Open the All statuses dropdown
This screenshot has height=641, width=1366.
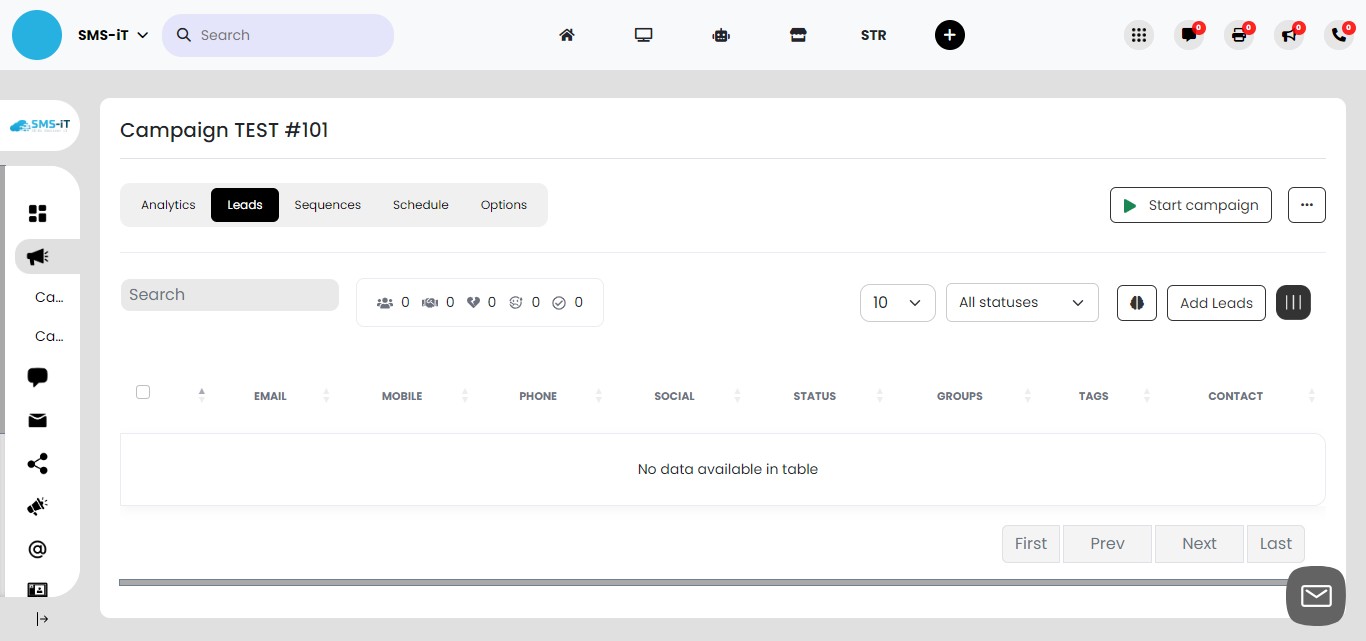(1021, 302)
